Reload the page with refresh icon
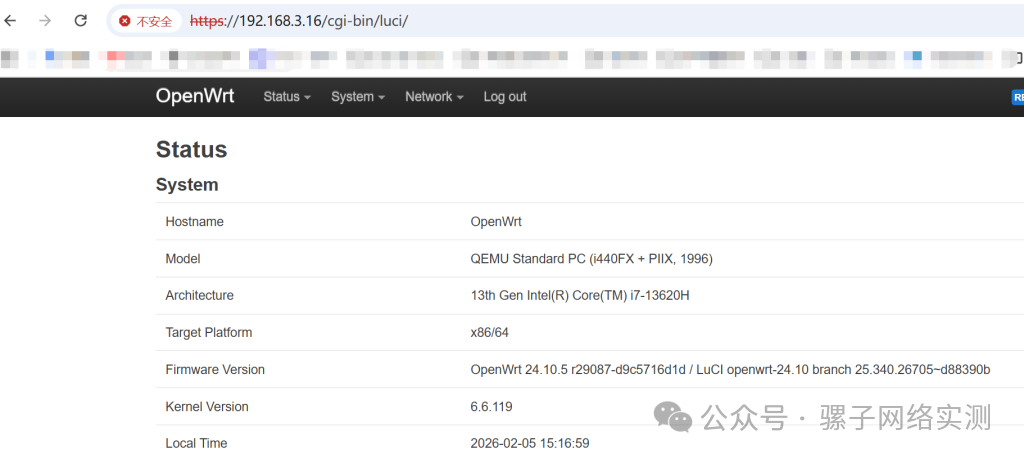 click(80, 21)
